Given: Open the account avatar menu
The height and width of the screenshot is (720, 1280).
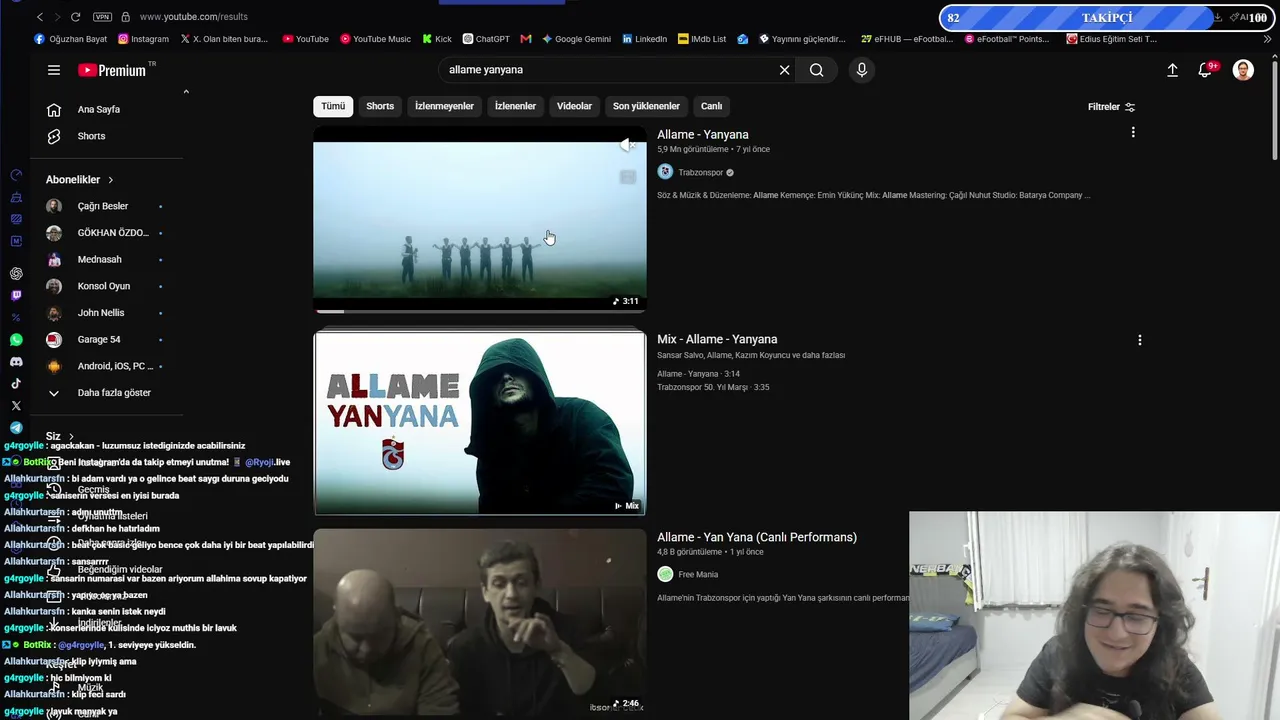Looking at the screenshot, I should click(1243, 70).
